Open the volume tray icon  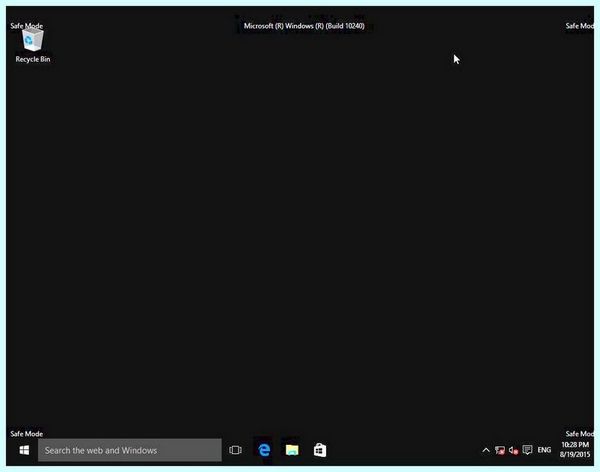point(514,451)
